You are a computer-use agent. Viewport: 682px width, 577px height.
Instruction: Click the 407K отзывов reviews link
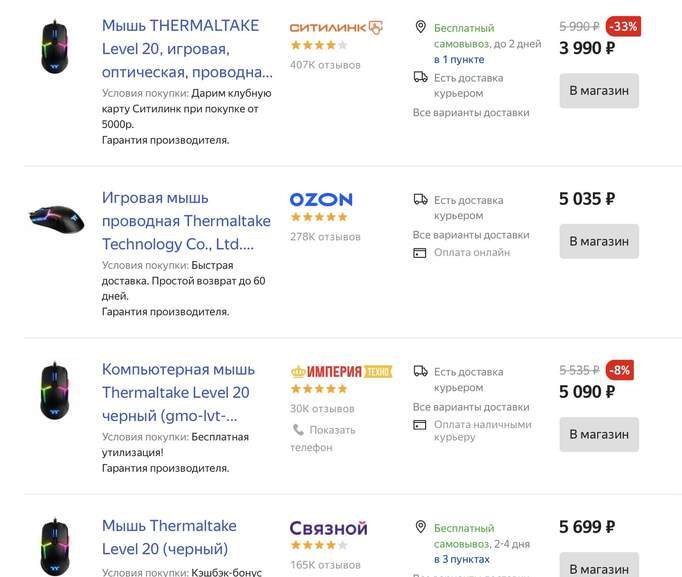tap(325, 65)
